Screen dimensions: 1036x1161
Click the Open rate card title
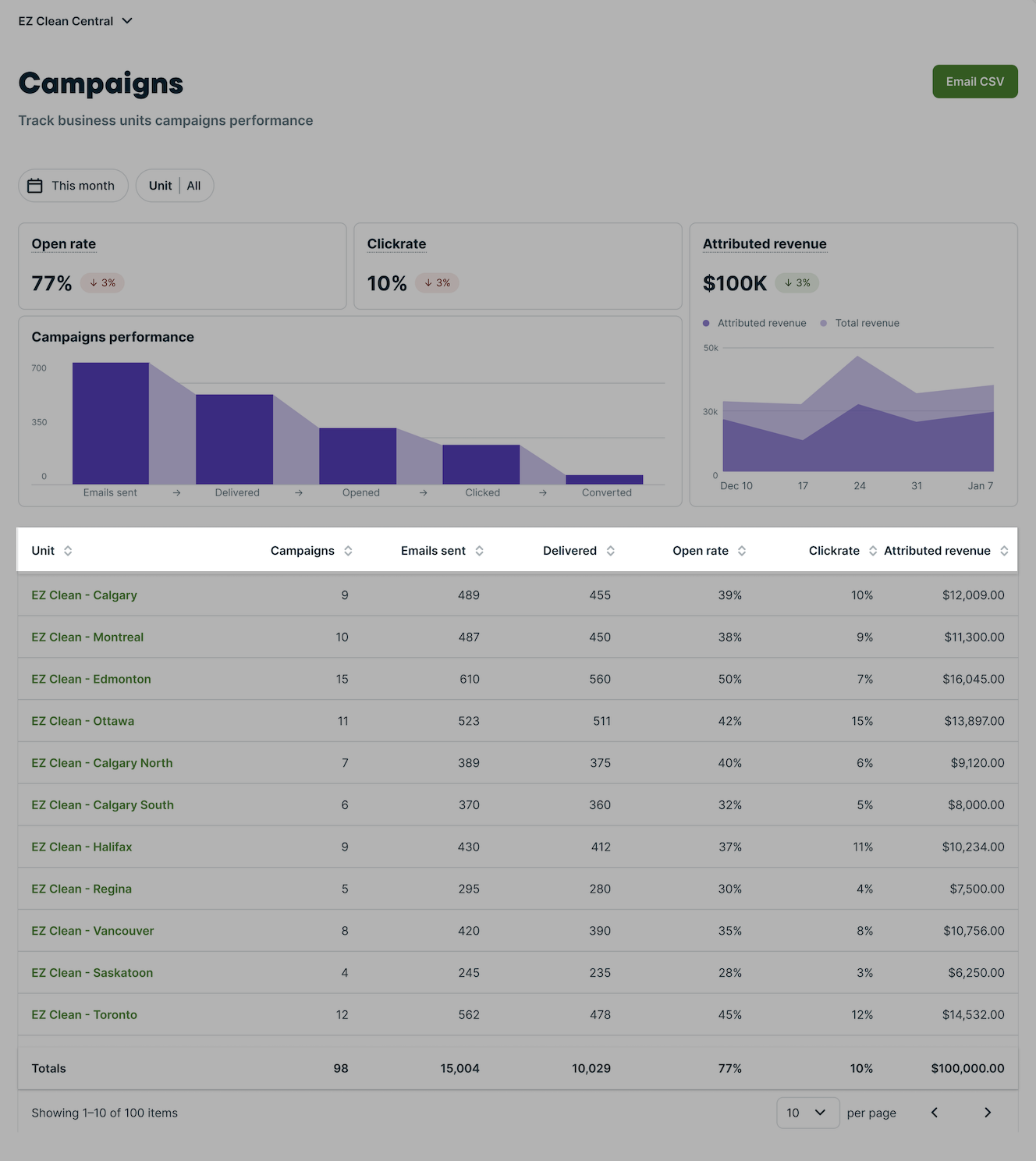[x=64, y=244]
